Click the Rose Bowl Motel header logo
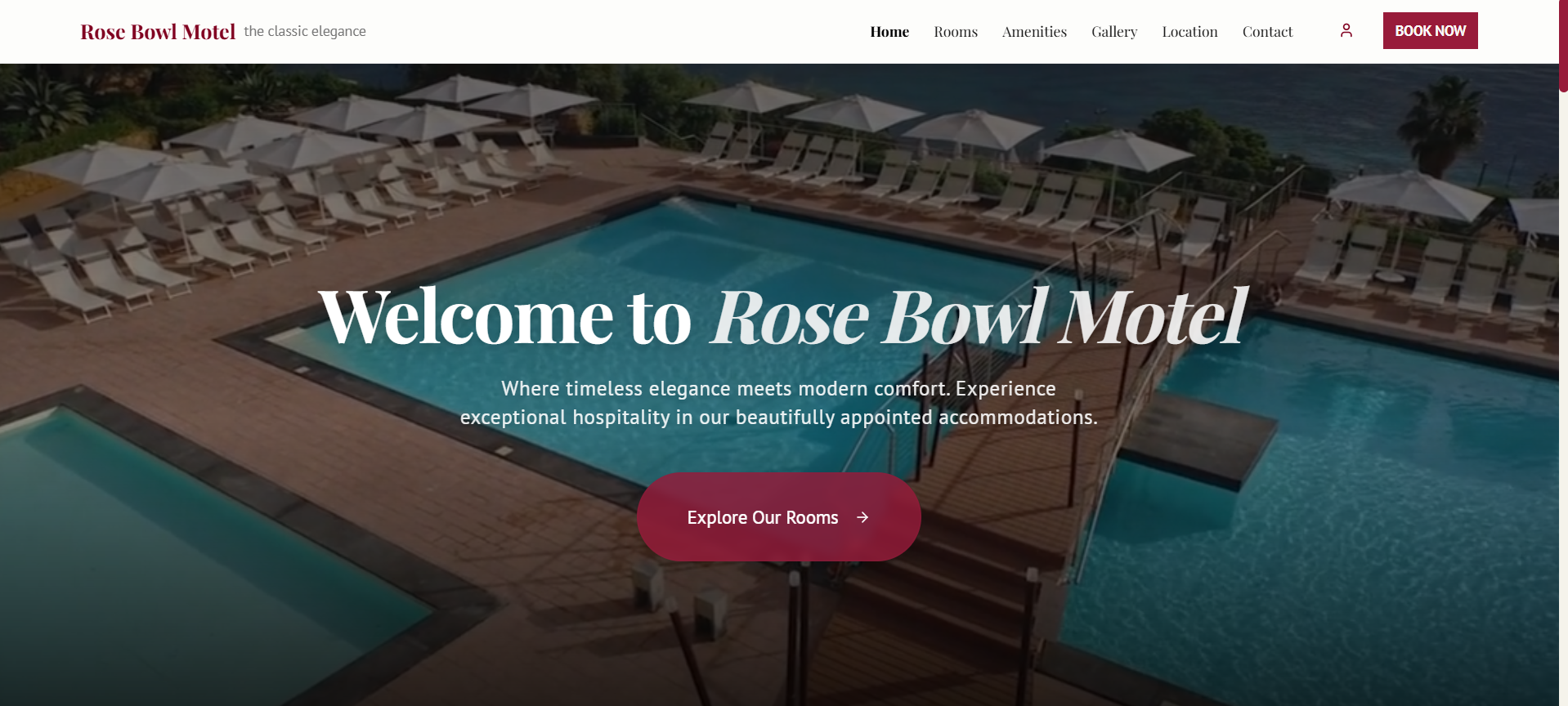This screenshot has width=1568, height=706. (158, 32)
